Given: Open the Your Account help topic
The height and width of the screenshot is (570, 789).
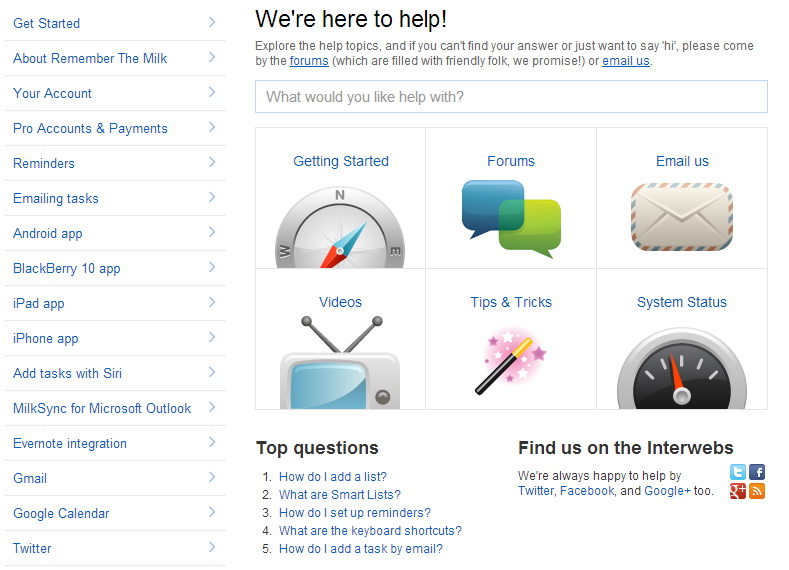Looking at the screenshot, I should (52, 93).
